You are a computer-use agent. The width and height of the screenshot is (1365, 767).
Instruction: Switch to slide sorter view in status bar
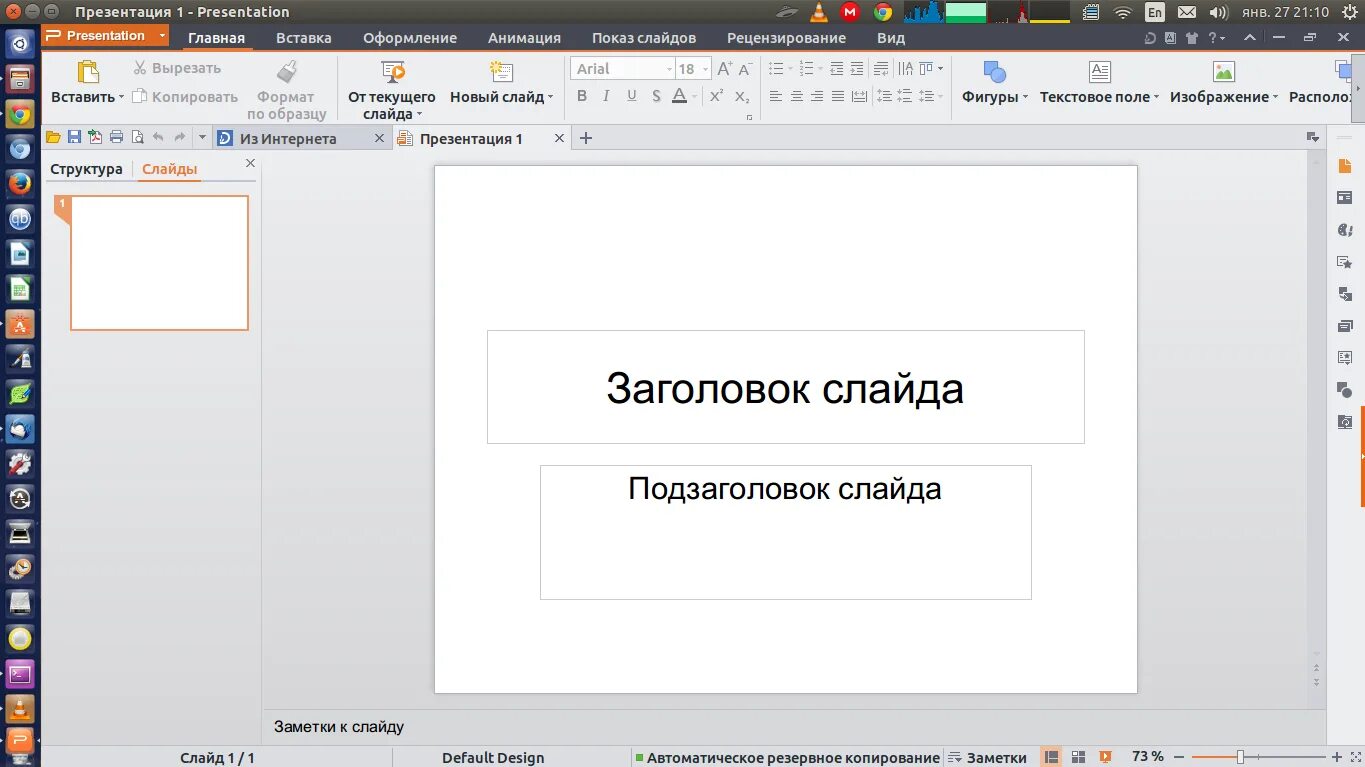(x=1078, y=757)
